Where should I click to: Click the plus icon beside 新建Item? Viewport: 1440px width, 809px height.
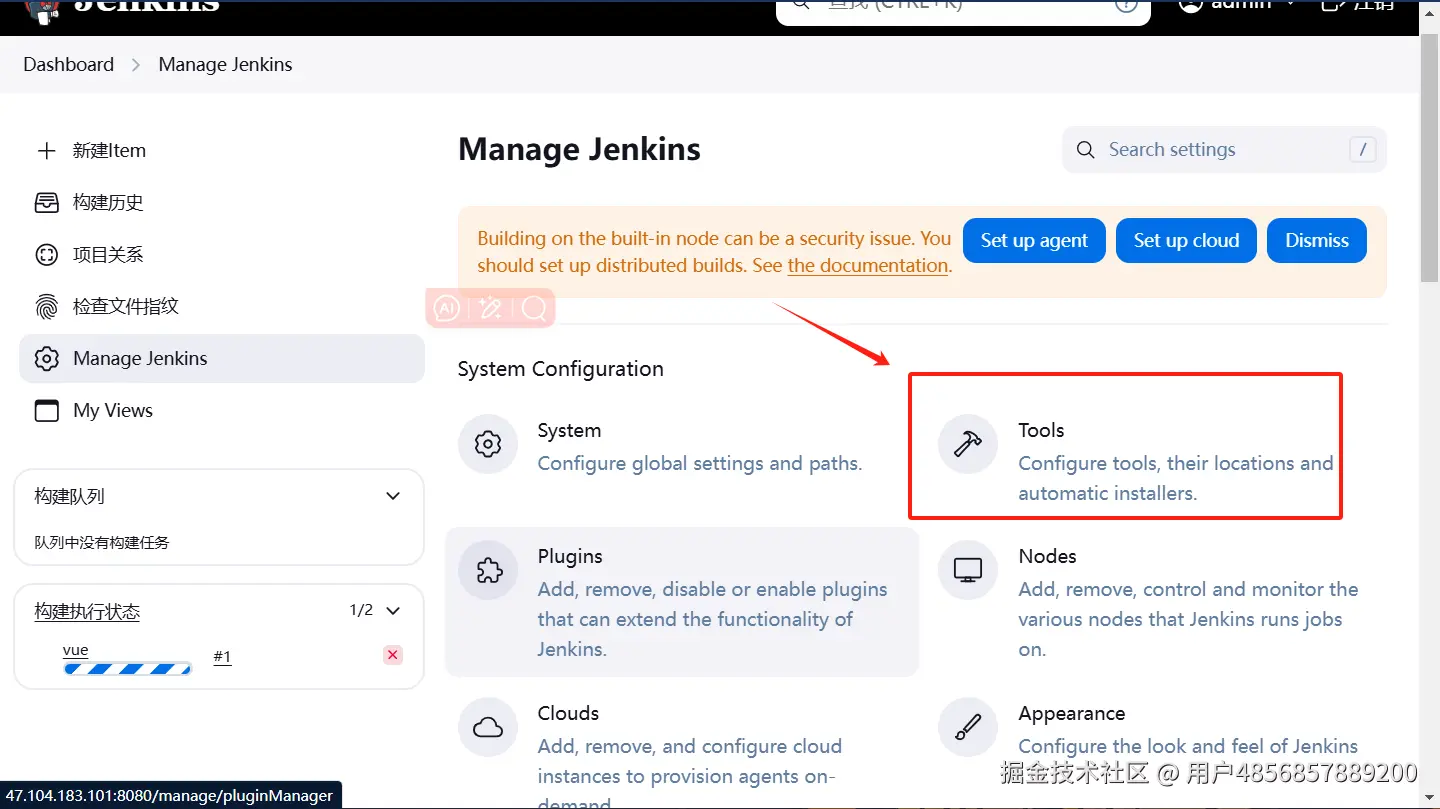[46, 151]
